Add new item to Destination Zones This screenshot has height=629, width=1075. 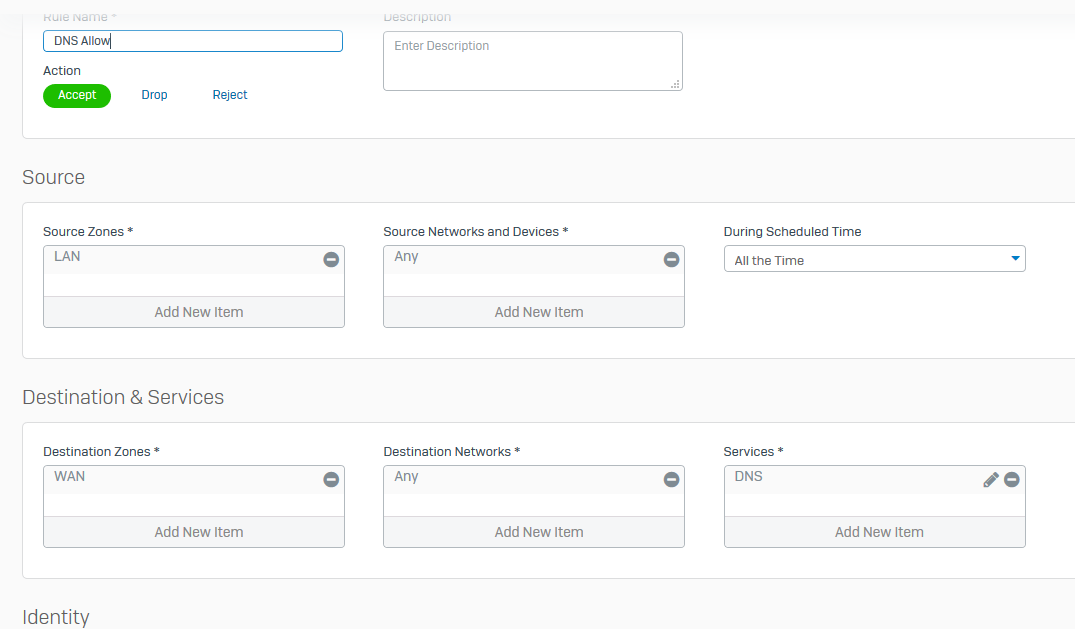click(x=198, y=532)
